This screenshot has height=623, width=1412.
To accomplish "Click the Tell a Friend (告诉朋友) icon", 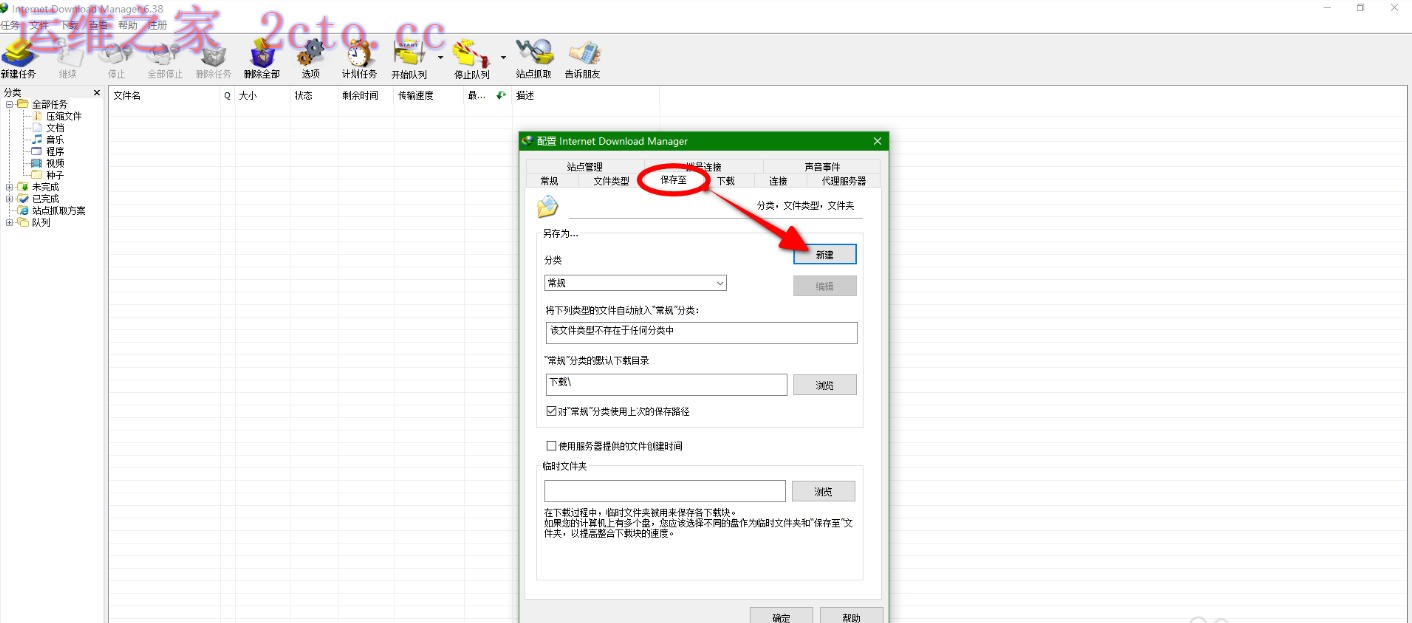I will [x=583, y=58].
